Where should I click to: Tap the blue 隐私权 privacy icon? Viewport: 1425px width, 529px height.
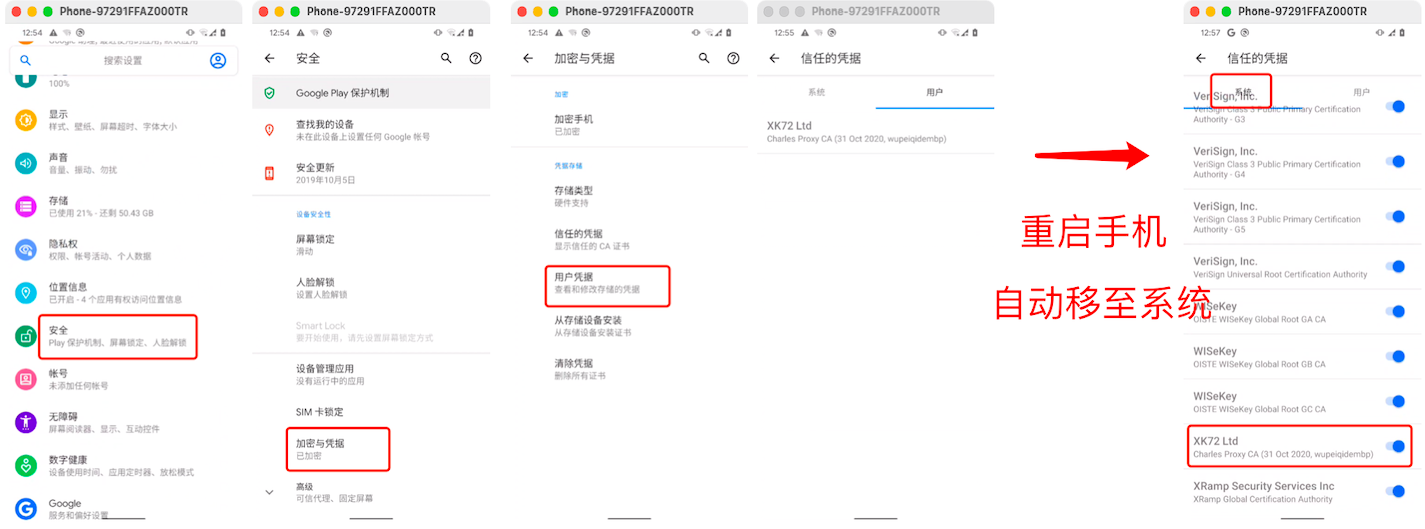pos(26,249)
